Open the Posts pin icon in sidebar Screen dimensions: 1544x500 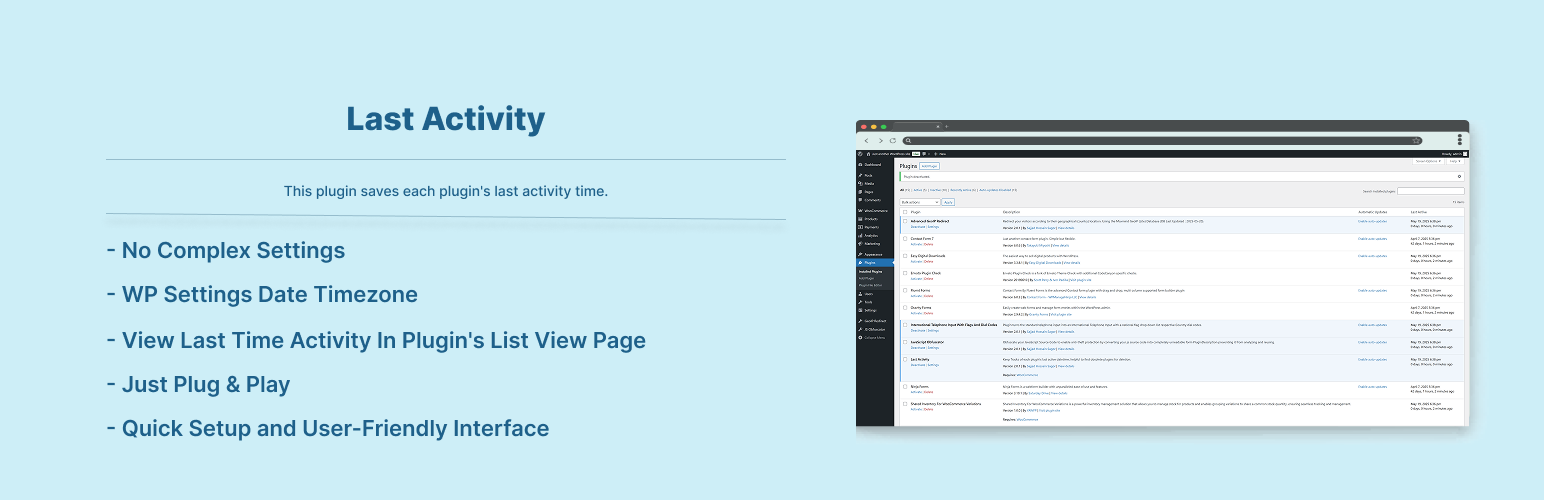pos(860,175)
